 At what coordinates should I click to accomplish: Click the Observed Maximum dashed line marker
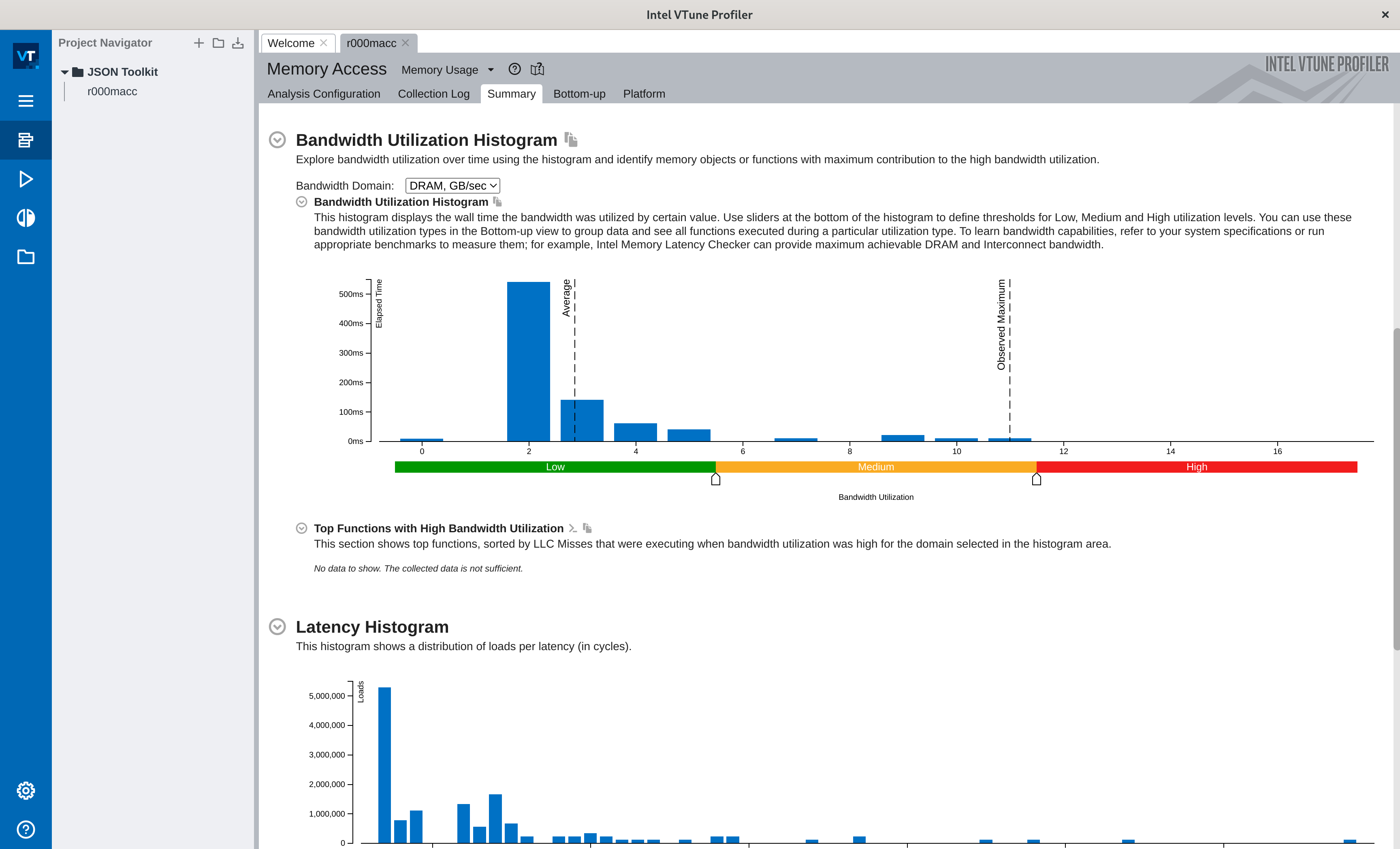click(x=1009, y=360)
